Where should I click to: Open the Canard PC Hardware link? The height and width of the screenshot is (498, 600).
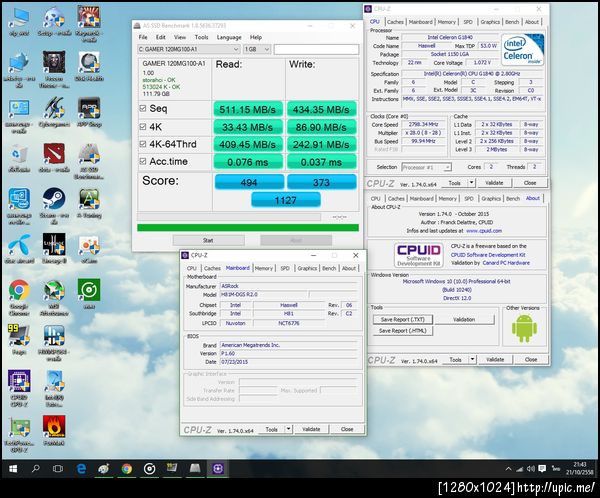[506, 263]
